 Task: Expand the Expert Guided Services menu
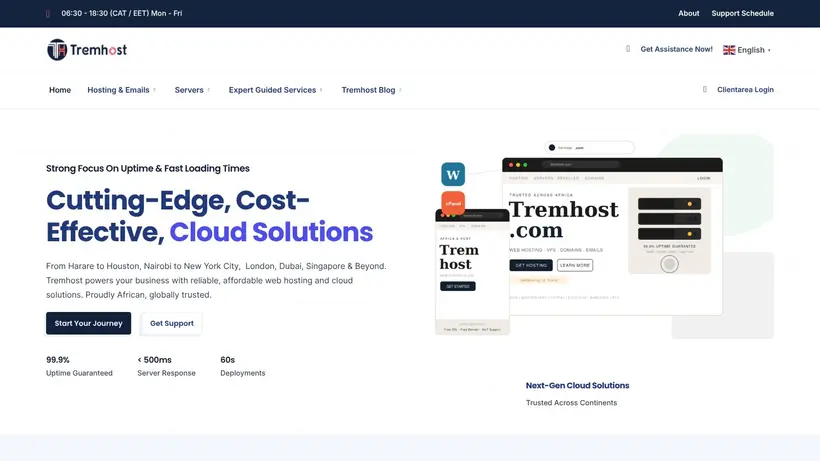(x=276, y=90)
